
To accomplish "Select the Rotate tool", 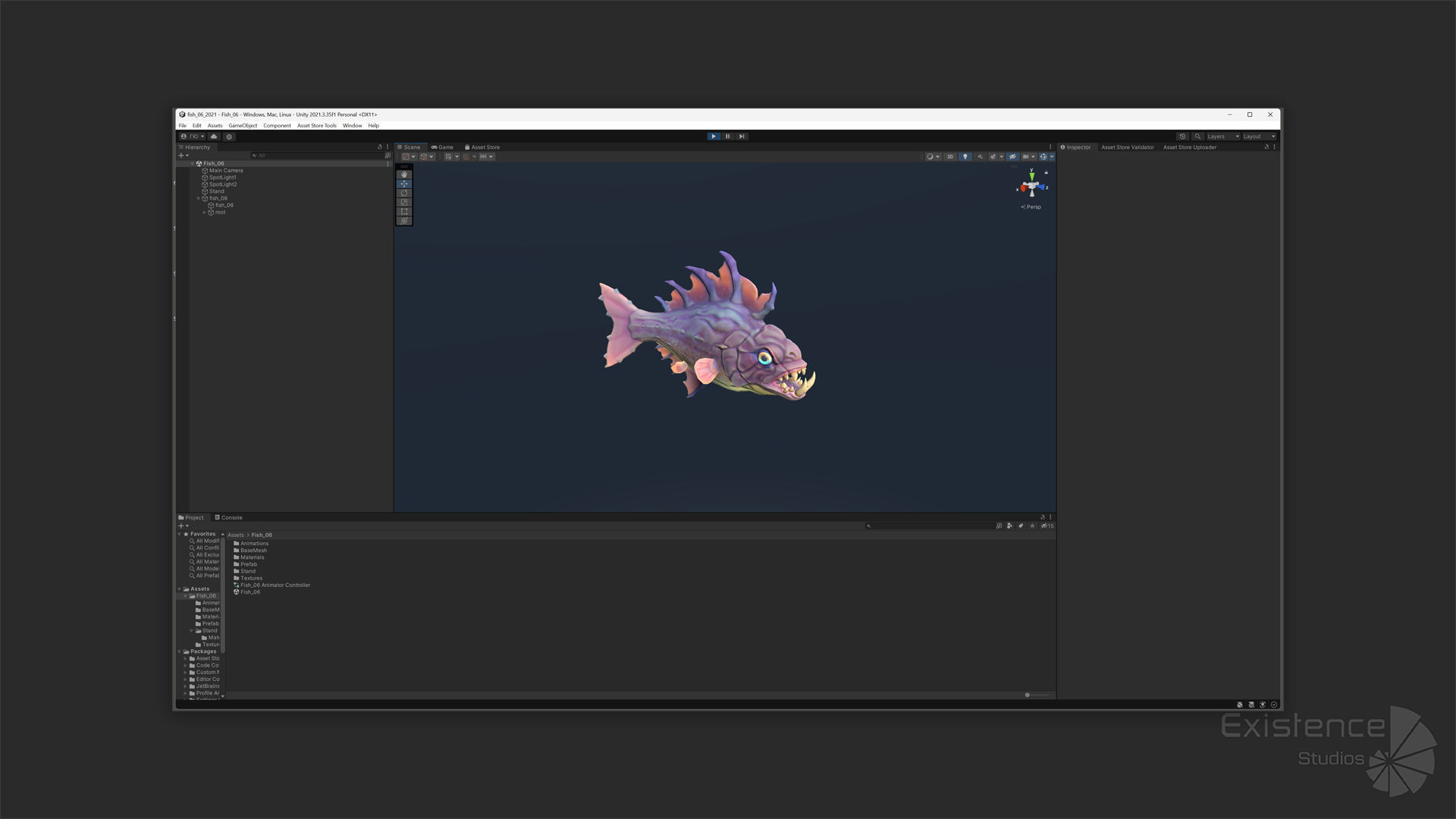I will click(x=404, y=193).
